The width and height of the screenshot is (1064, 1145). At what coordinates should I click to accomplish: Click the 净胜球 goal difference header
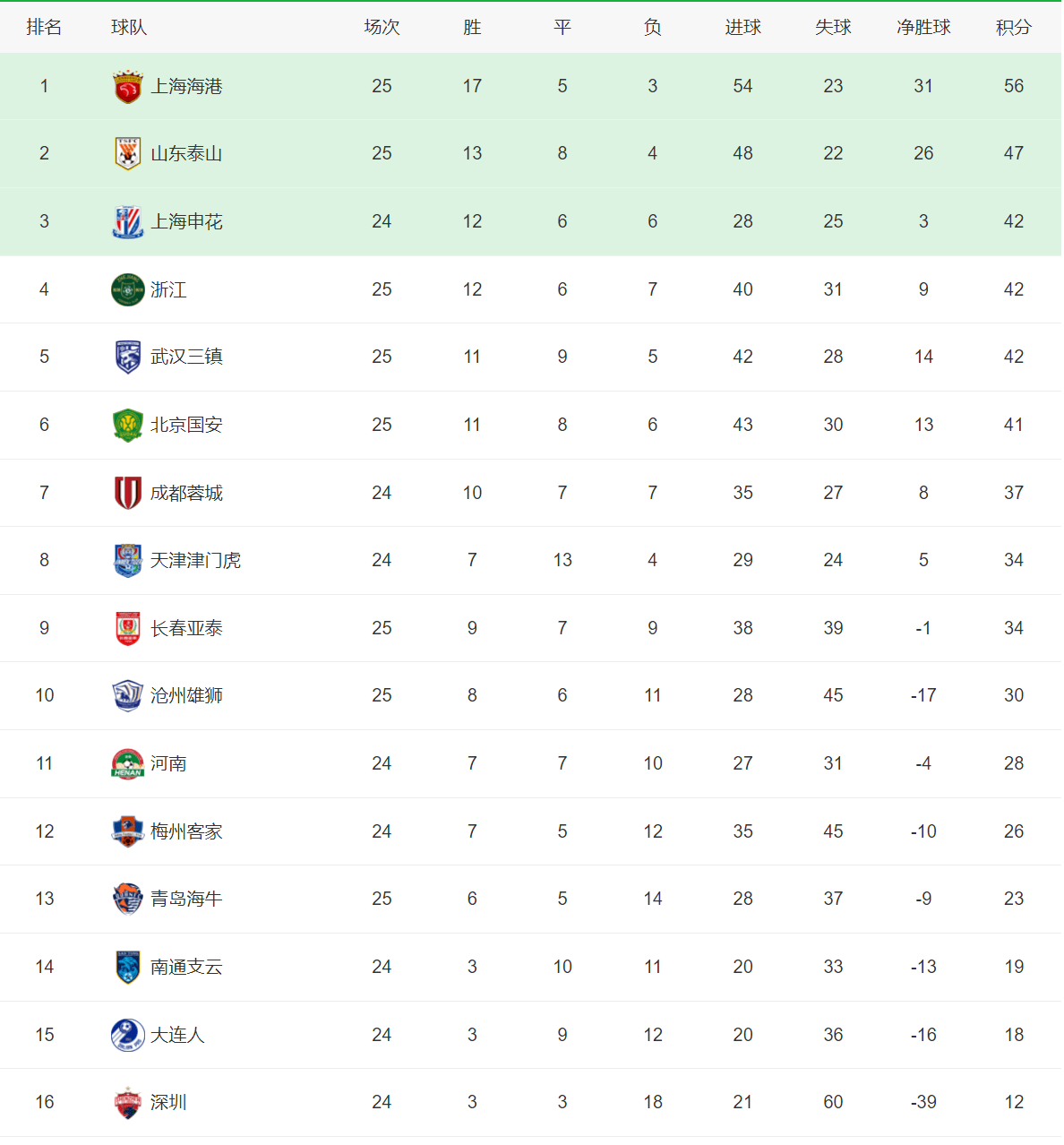pos(923,28)
